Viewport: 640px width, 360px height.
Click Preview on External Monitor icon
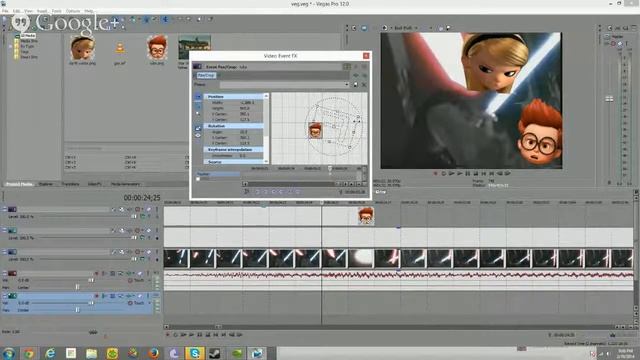[x=364, y=28]
